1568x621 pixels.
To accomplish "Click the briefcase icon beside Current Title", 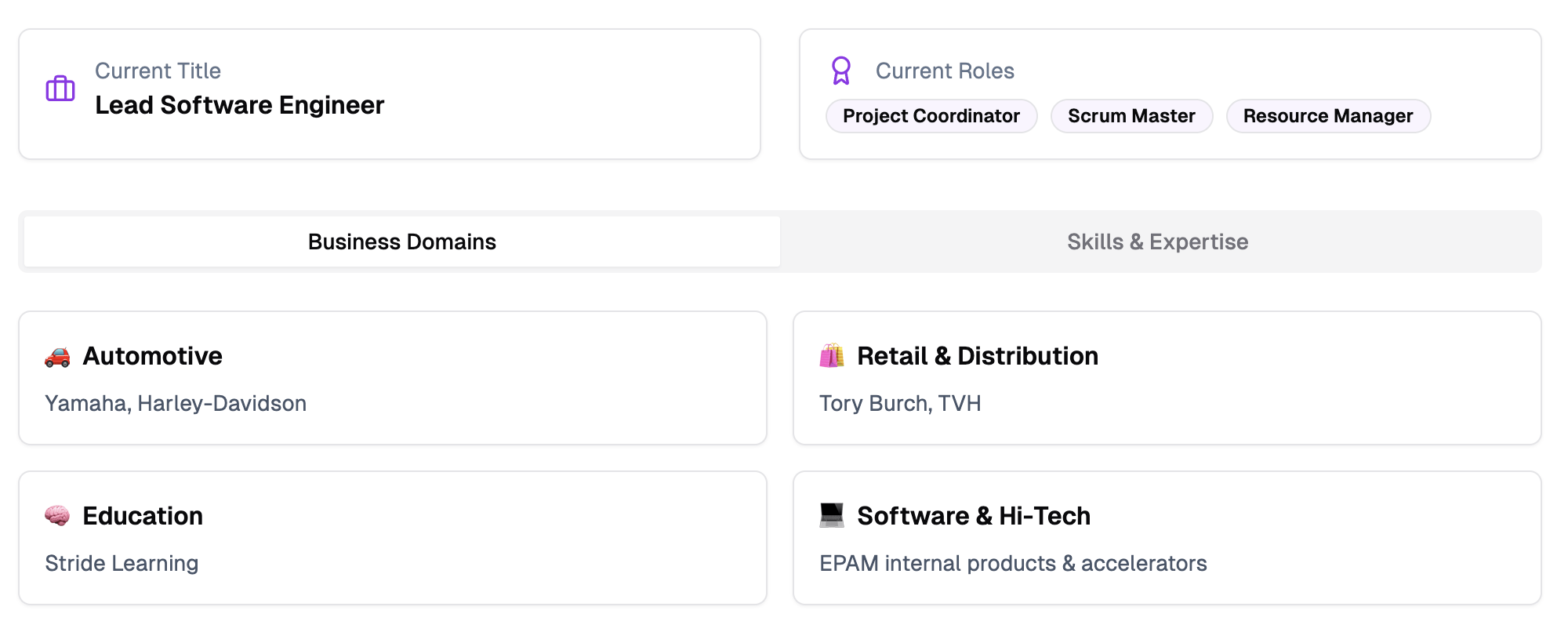I will (60, 89).
